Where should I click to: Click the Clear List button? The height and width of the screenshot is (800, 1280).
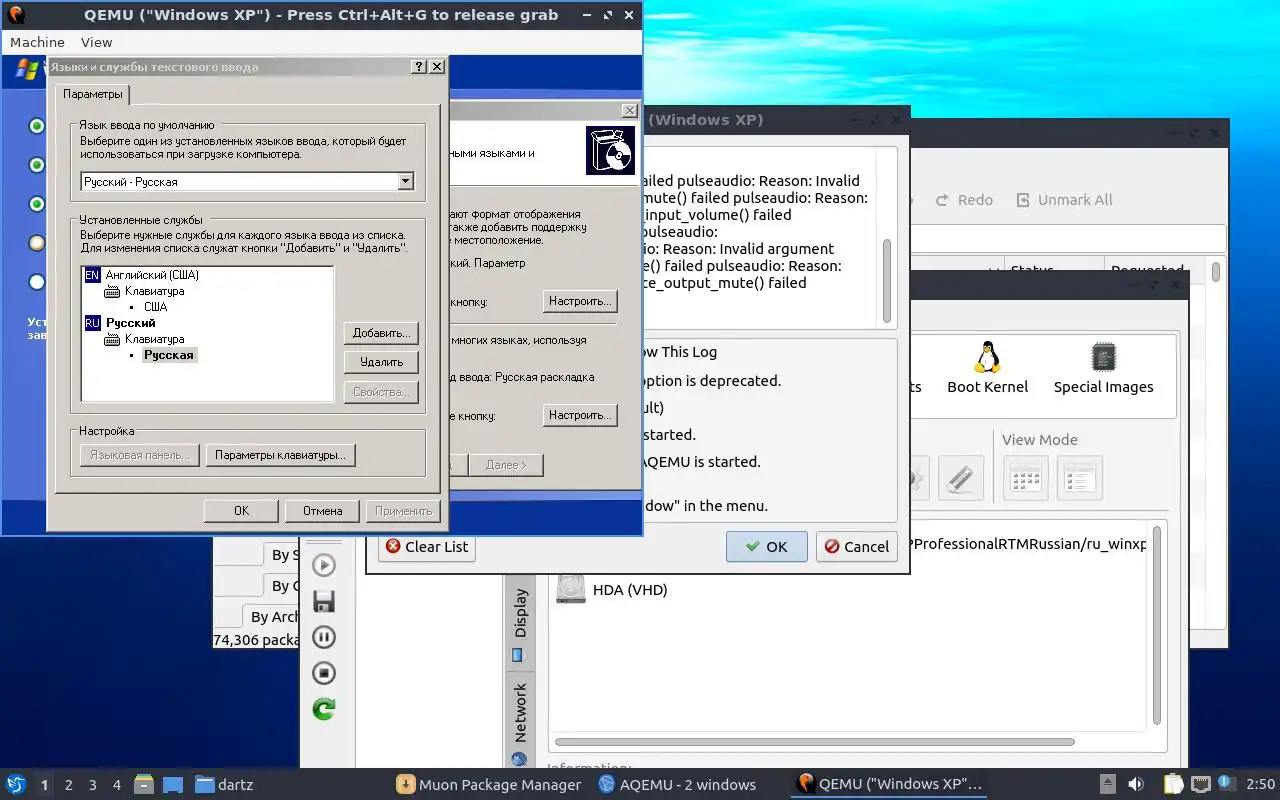point(427,546)
